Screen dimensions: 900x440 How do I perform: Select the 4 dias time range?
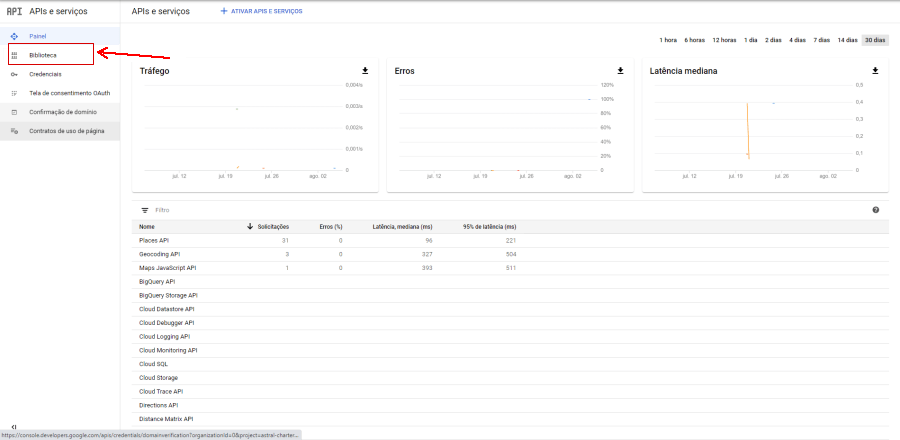[797, 40]
